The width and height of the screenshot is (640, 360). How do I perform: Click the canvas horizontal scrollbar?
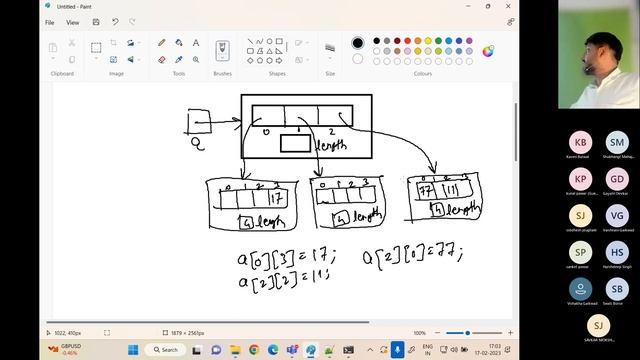click(x=208, y=322)
